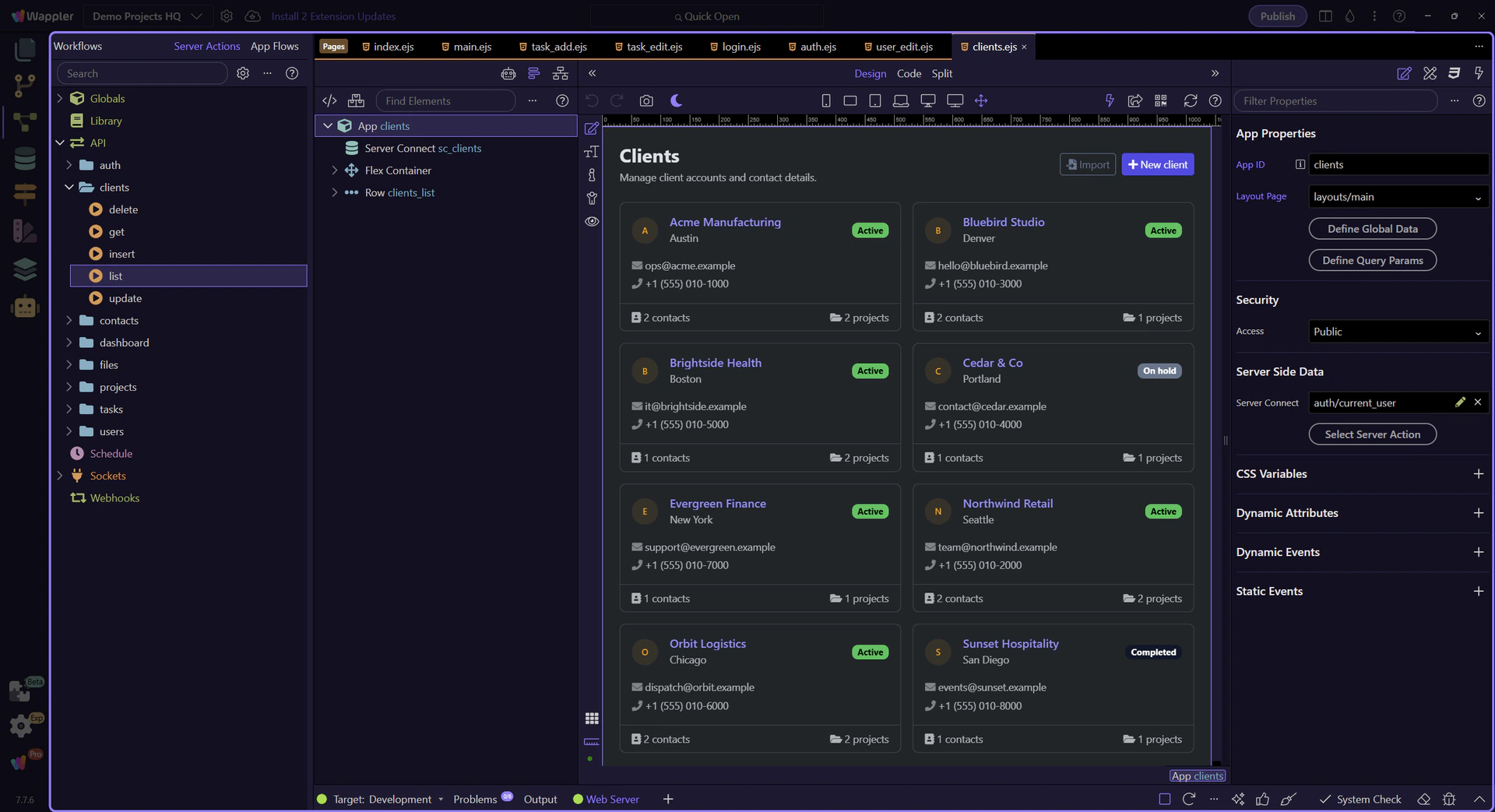Open the Database Manager icon in left sidebar

pyautogui.click(x=25, y=159)
